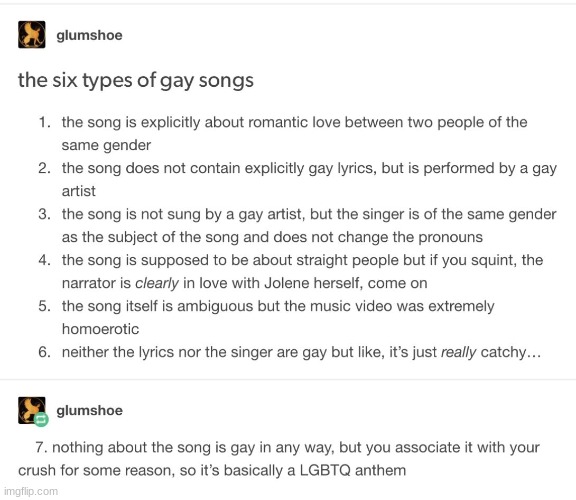
Task: Select list item 3 about unchanged pronouns
Action: coord(298,225)
